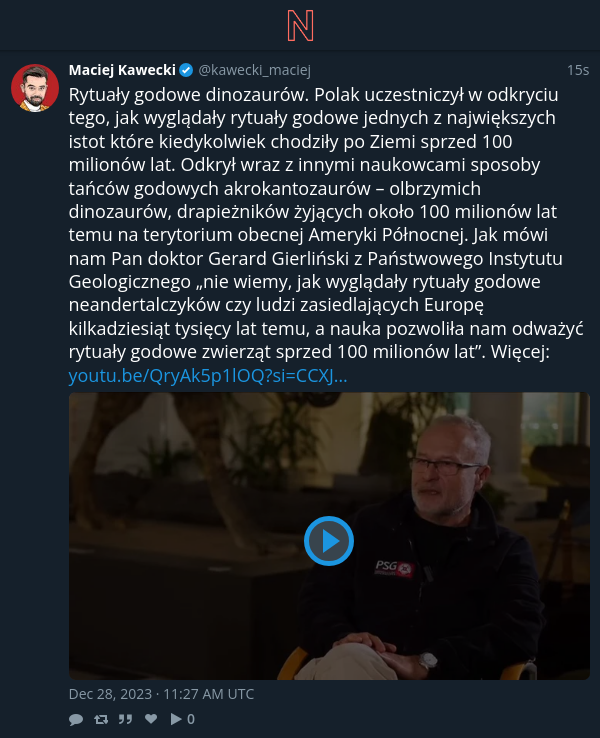Click the red Nitter N logo

click(x=300, y=26)
